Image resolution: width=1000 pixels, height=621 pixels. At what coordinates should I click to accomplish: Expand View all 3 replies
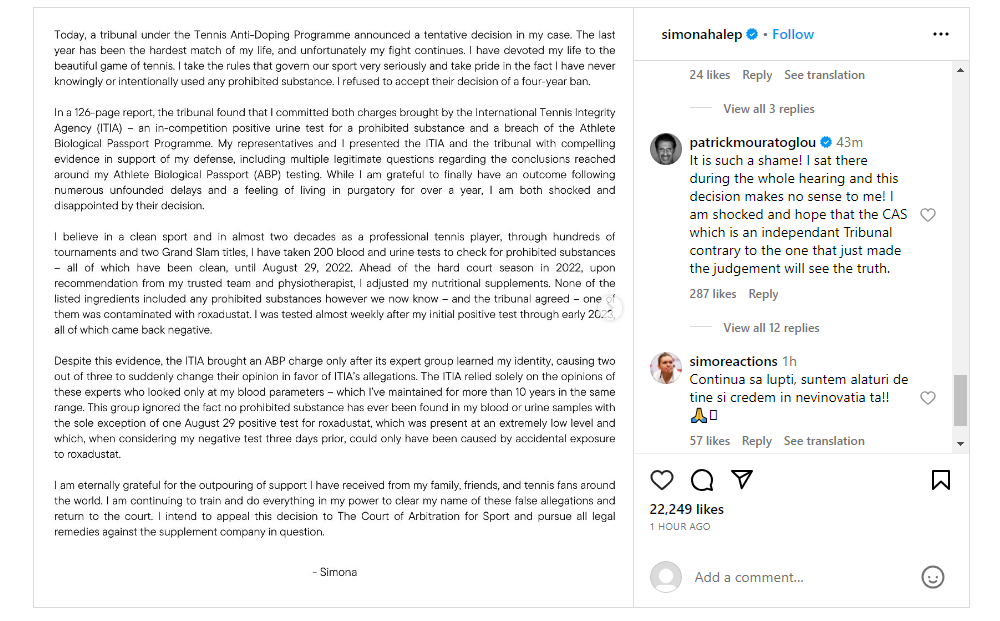tap(768, 109)
